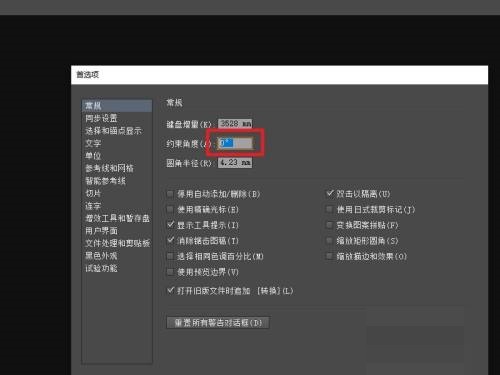
Task: Uncheck 消除锯齿图稿 option
Action: (170, 241)
